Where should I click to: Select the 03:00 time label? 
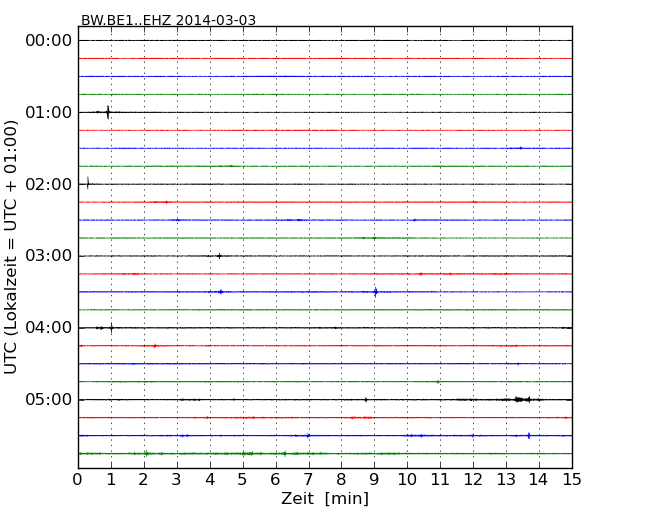(x=49, y=256)
